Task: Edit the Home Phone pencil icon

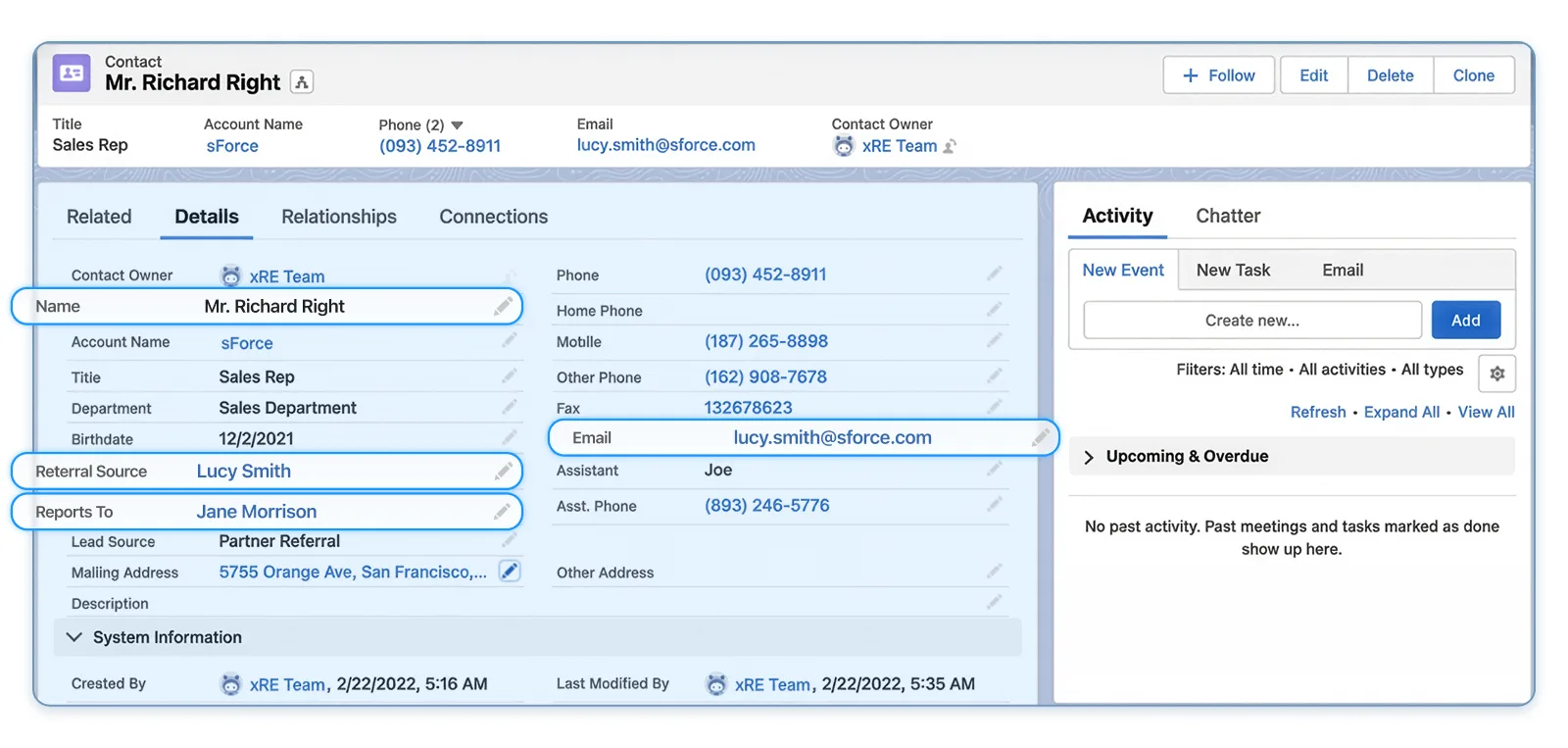Action: [994, 310]
